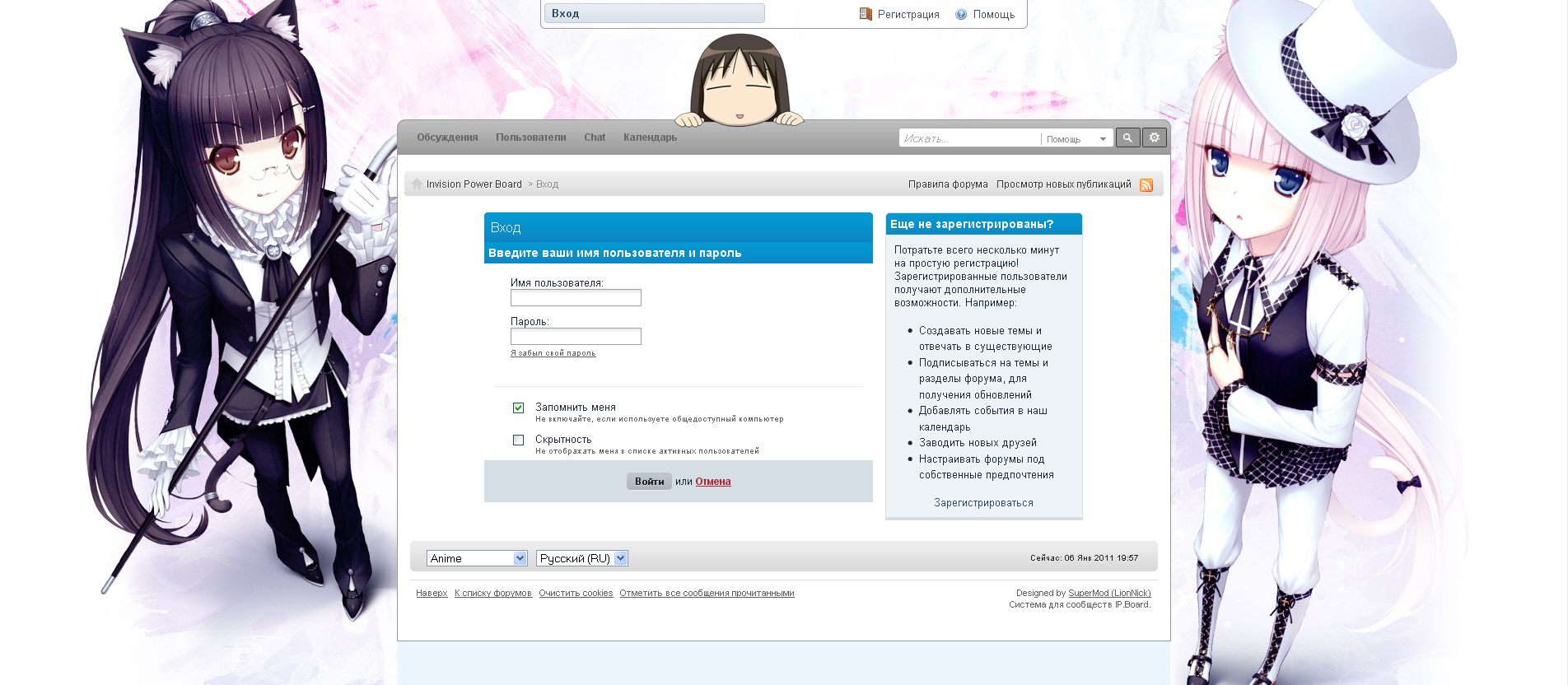
Task: Click the "Искать..." search field
Action: (x=970, y=138)
